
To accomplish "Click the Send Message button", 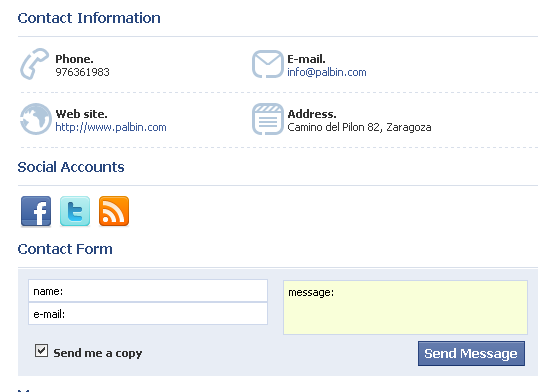I will (x=471, y=354).
